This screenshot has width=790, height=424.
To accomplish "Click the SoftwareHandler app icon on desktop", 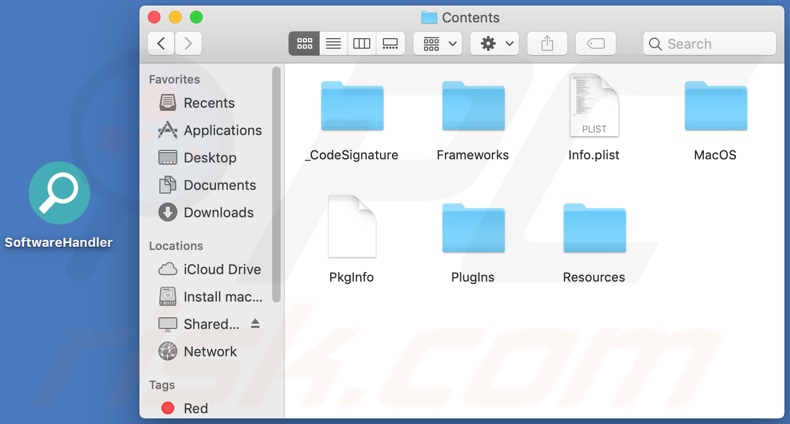I will pos(59,194).
